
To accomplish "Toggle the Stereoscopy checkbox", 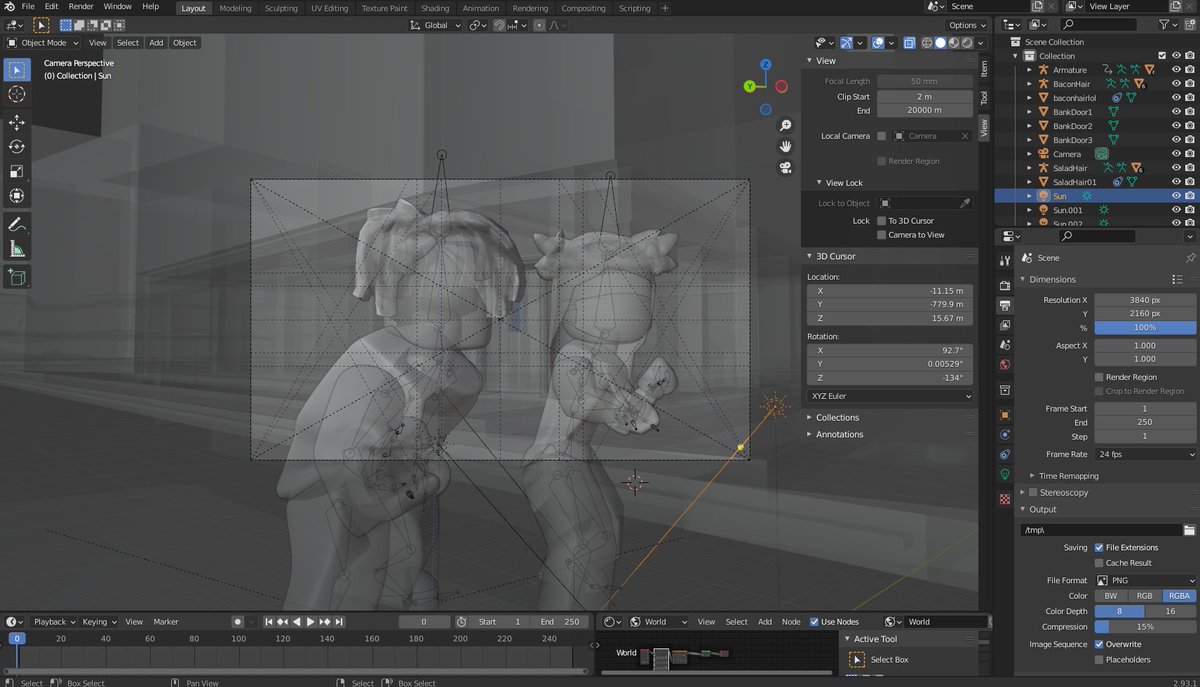I will [x=1033, y=493].
